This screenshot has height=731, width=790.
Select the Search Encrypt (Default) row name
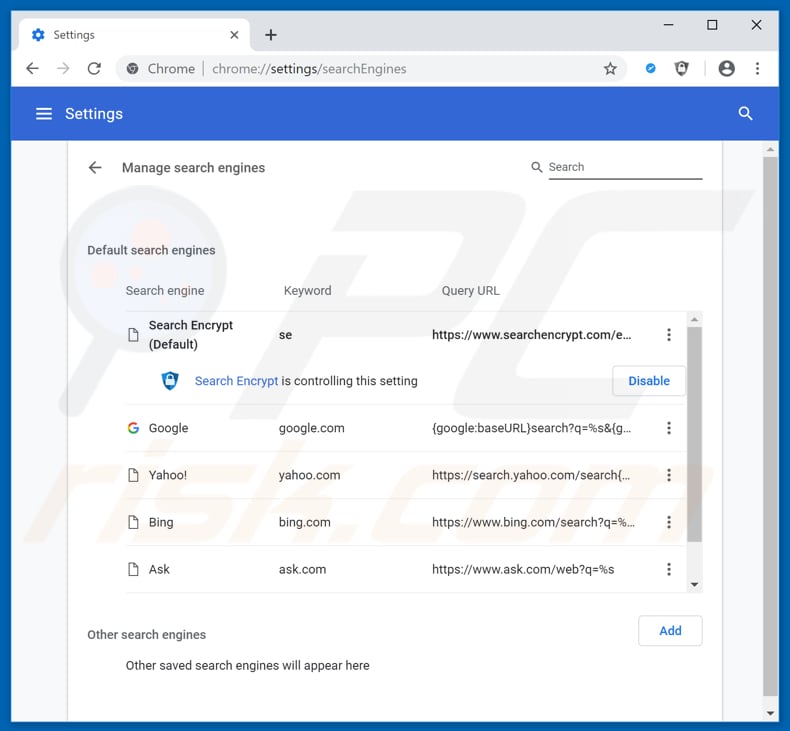[x=190, y=335]
